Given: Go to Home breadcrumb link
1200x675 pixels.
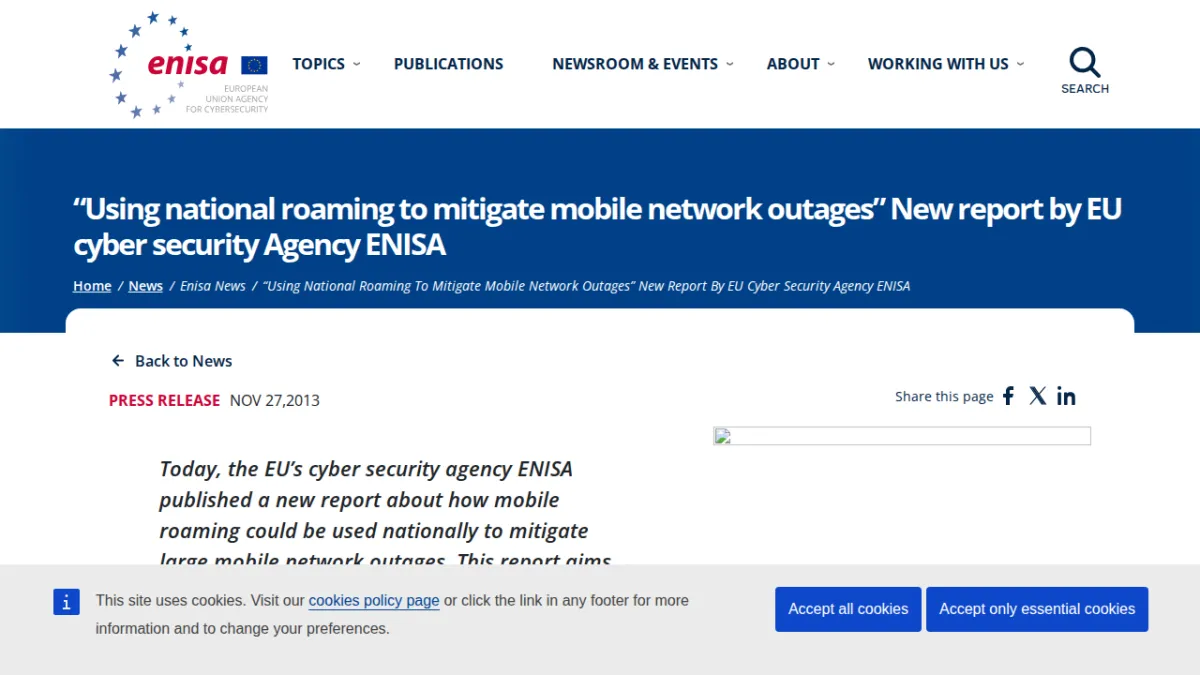Looking at the screenshot, I should coord(92,286).
